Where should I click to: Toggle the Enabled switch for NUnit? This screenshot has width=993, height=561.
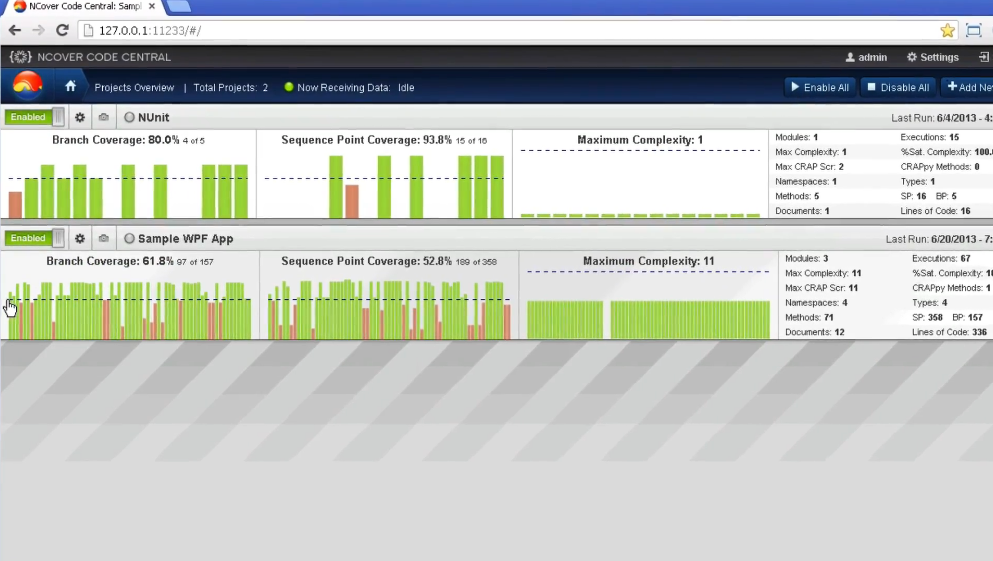pos(35,117)
